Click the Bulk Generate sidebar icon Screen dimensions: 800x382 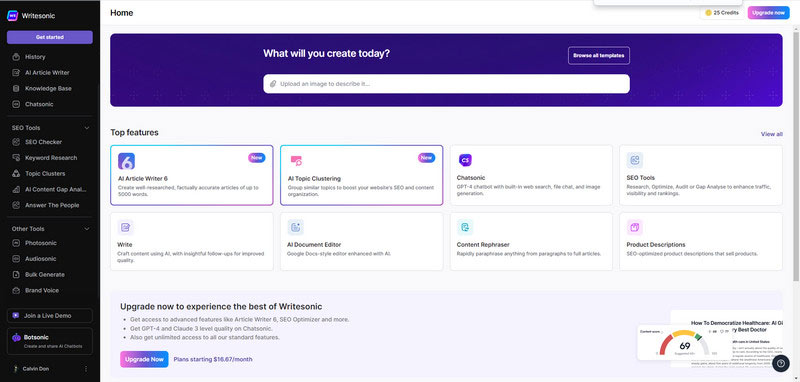point(16,274)
